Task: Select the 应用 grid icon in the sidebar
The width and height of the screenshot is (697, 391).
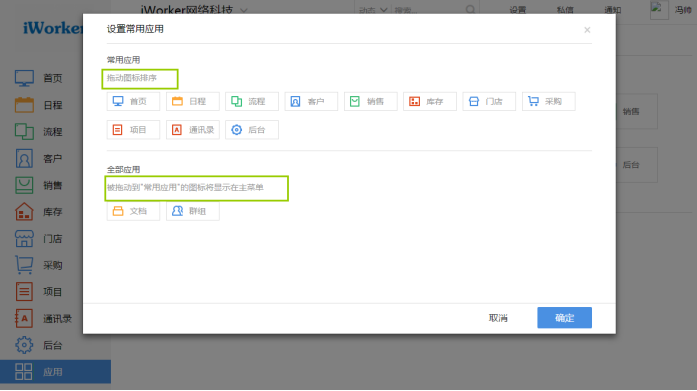Action: 24,371
